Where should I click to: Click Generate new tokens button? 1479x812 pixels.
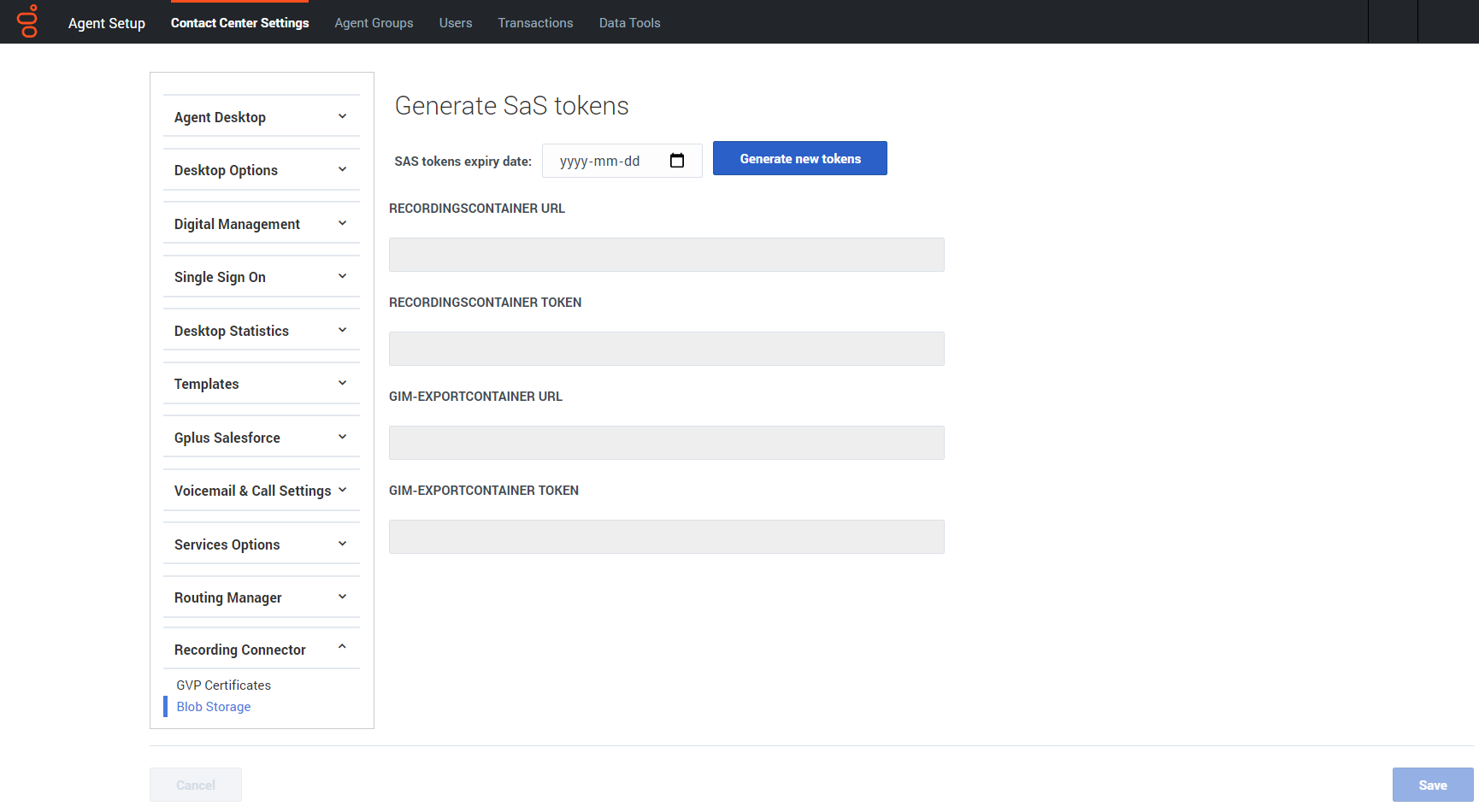coord(800,158)
